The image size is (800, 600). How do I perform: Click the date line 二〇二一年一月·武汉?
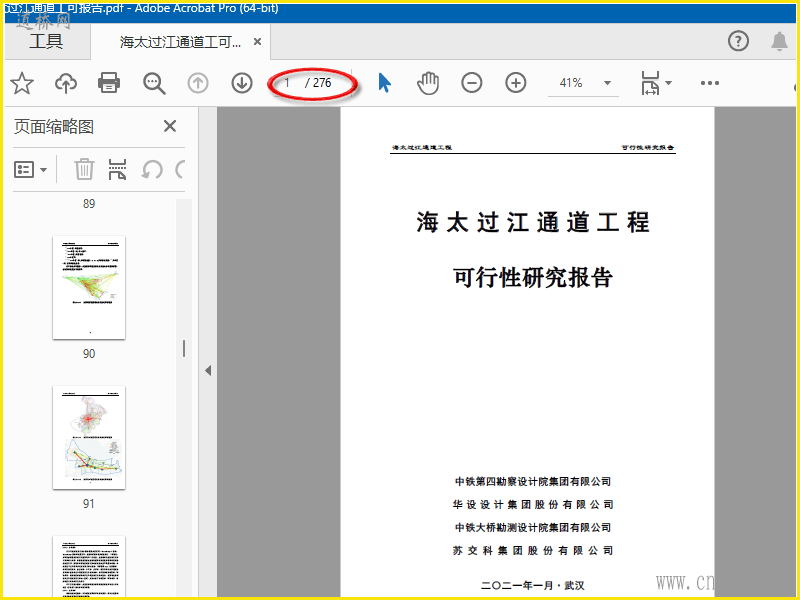[x=533, y=585]
